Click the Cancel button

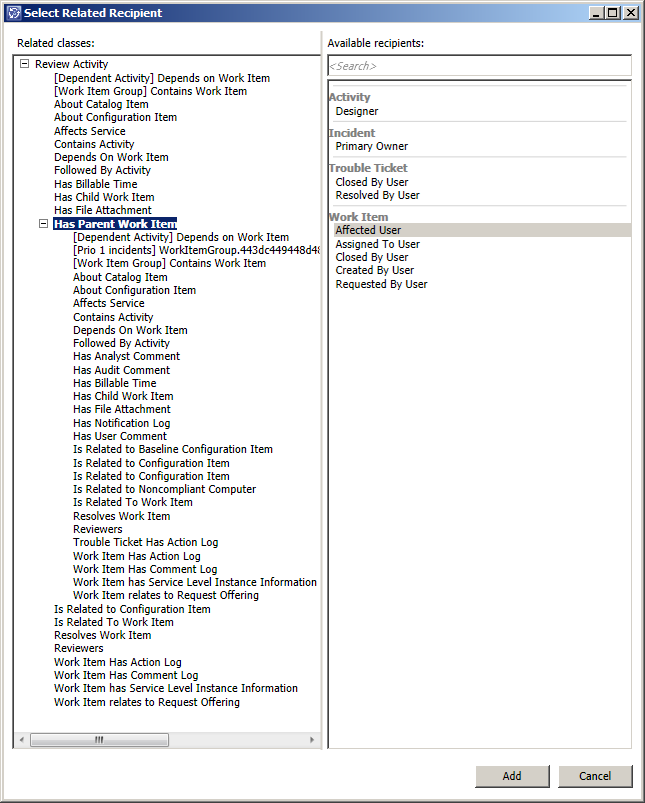coord(595,776)
